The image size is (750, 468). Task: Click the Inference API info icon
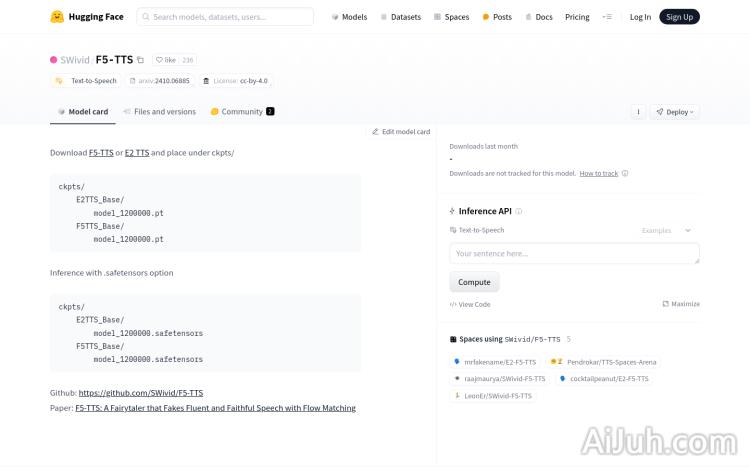pos(518,211)
